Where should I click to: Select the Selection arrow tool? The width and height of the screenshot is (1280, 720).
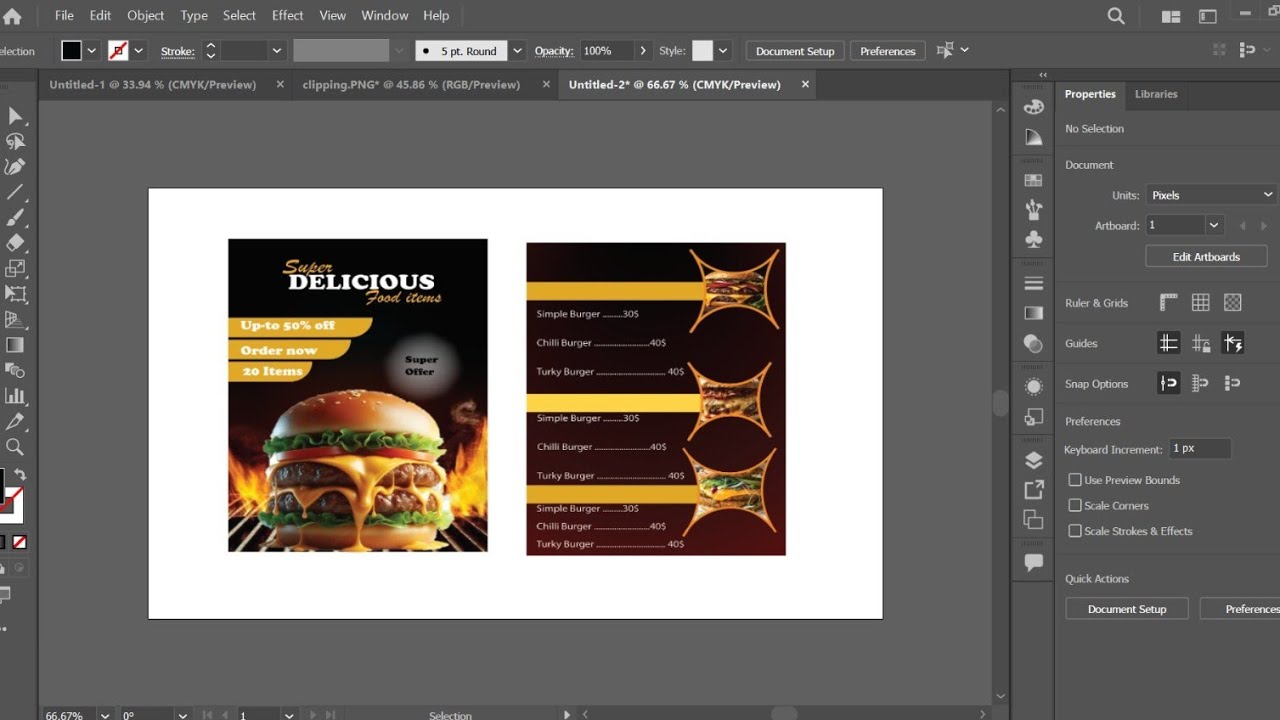click(x=15, y=116)
